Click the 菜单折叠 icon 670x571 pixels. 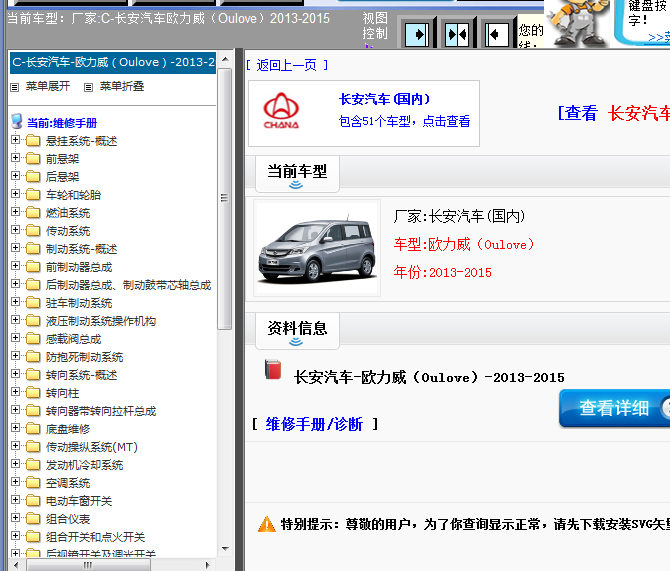(x=88, y=88)
